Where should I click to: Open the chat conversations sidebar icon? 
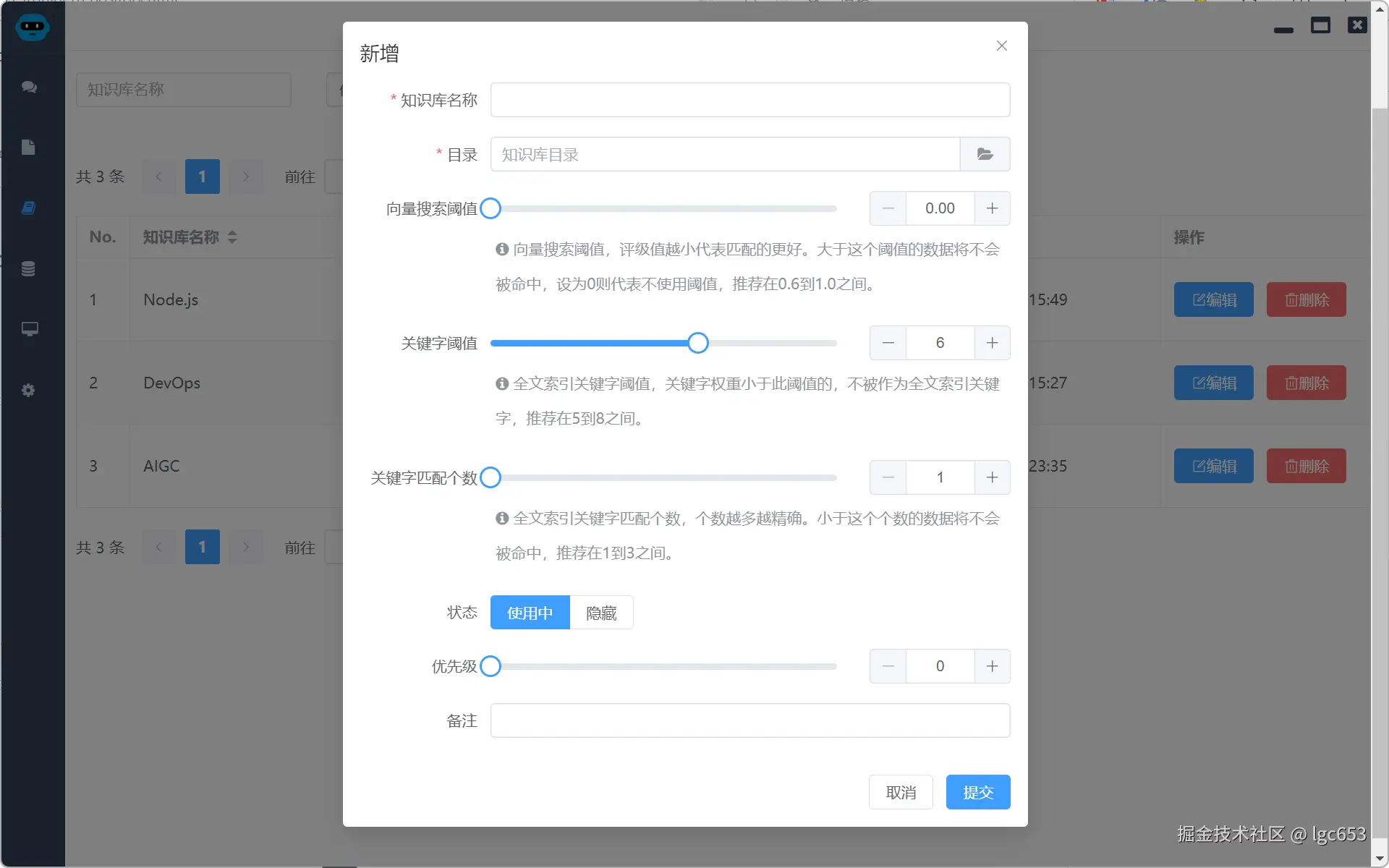29,87
